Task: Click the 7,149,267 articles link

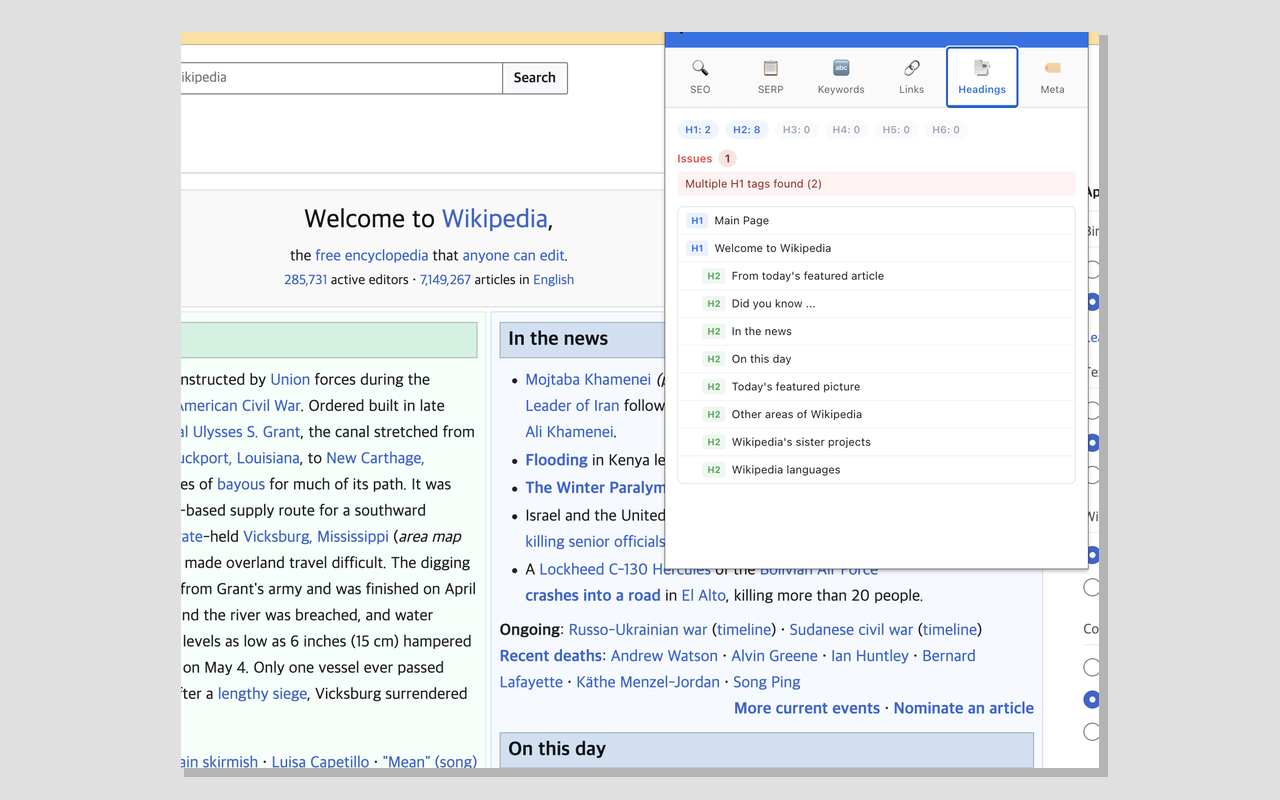Action: [445, 280]
